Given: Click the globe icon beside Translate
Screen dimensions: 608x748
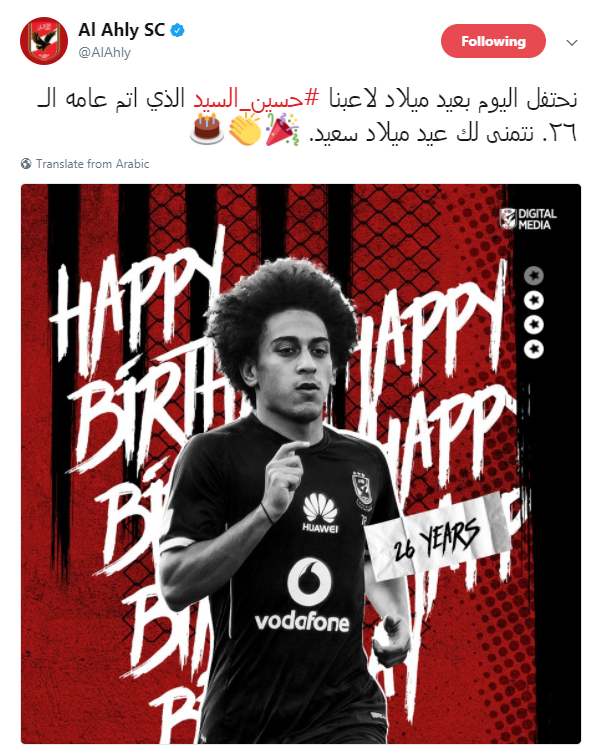Looking at the screenshot, I should point(26,164).
